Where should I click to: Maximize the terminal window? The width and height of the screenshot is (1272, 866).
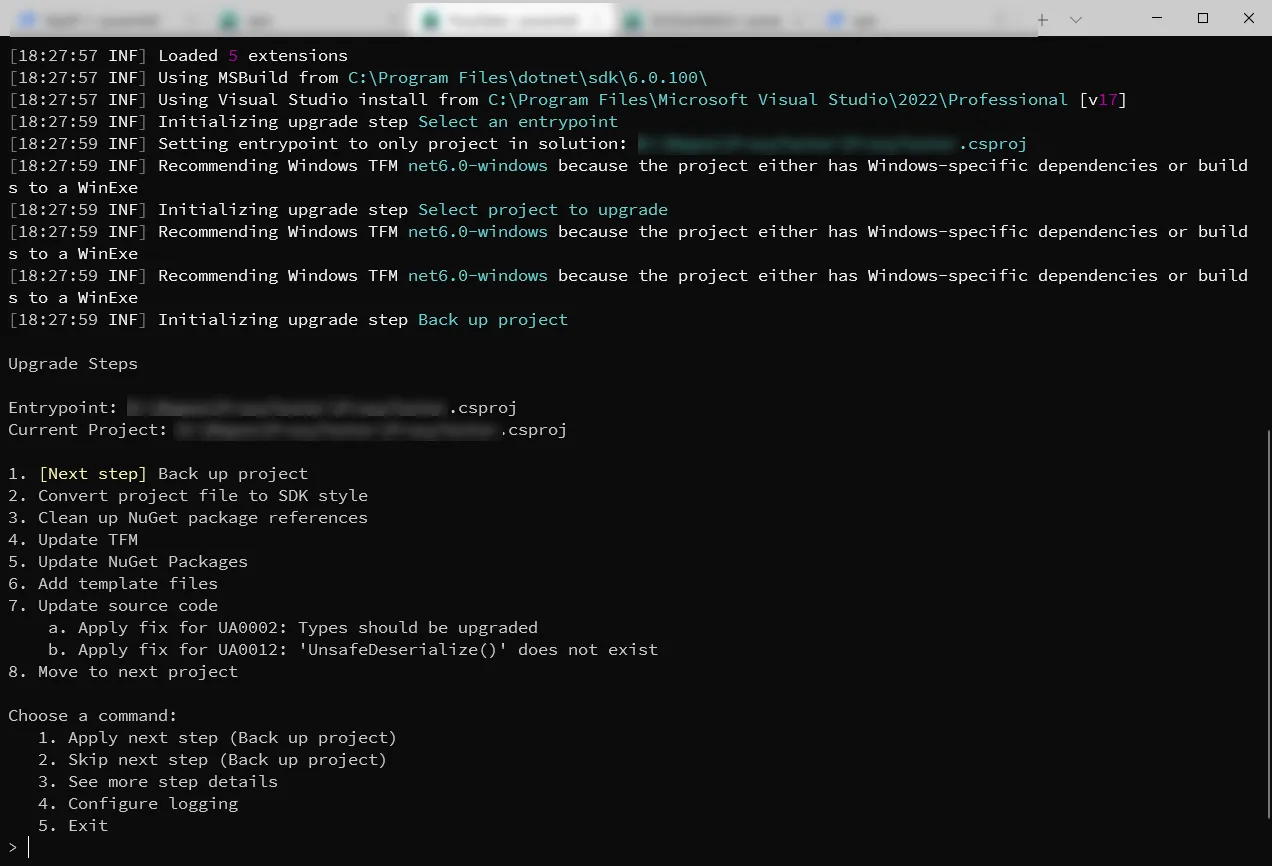(x=1203, y=18)
